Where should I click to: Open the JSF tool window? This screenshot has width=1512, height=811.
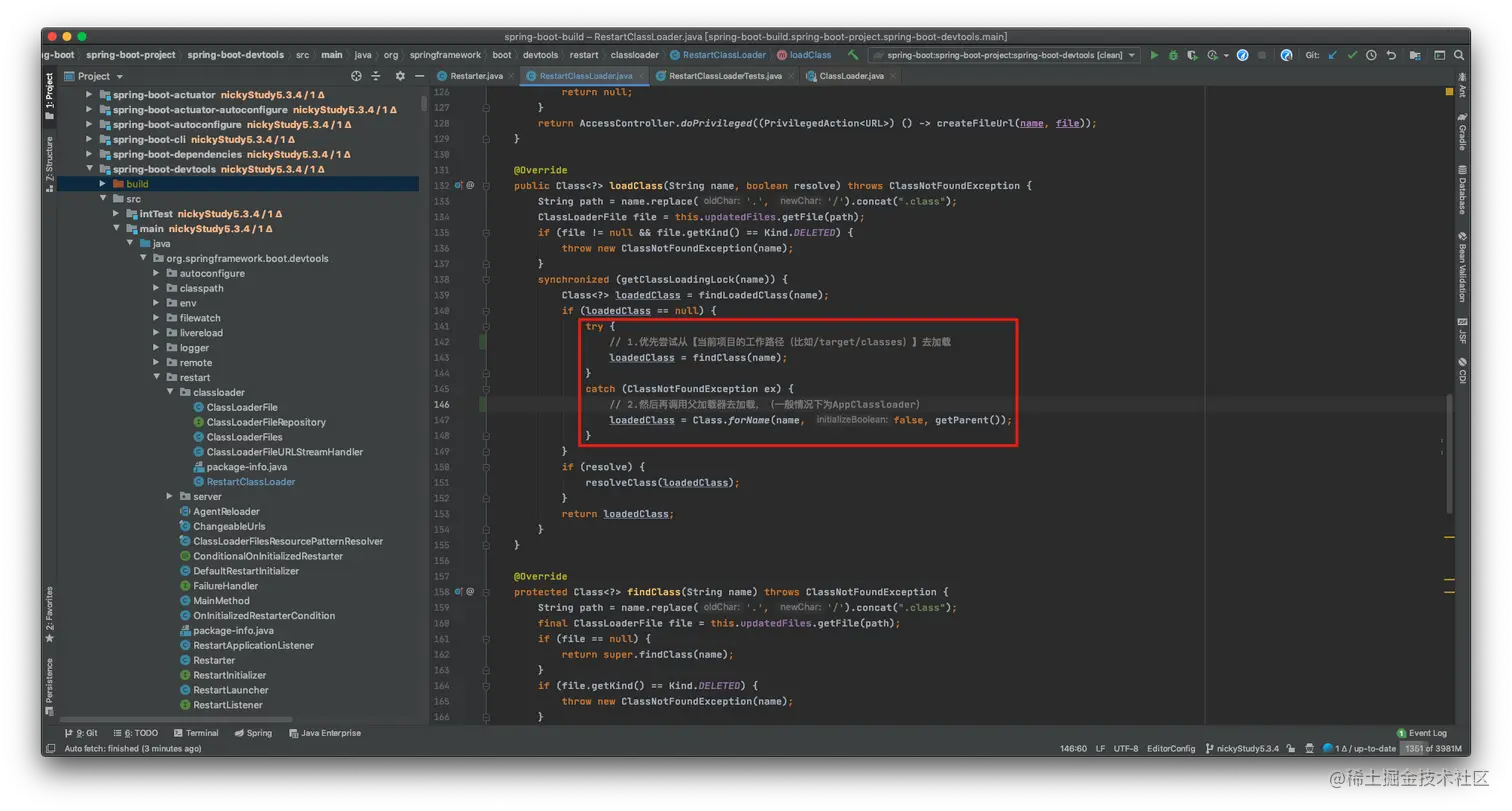pyautogui.click(x=1462, y=330)
